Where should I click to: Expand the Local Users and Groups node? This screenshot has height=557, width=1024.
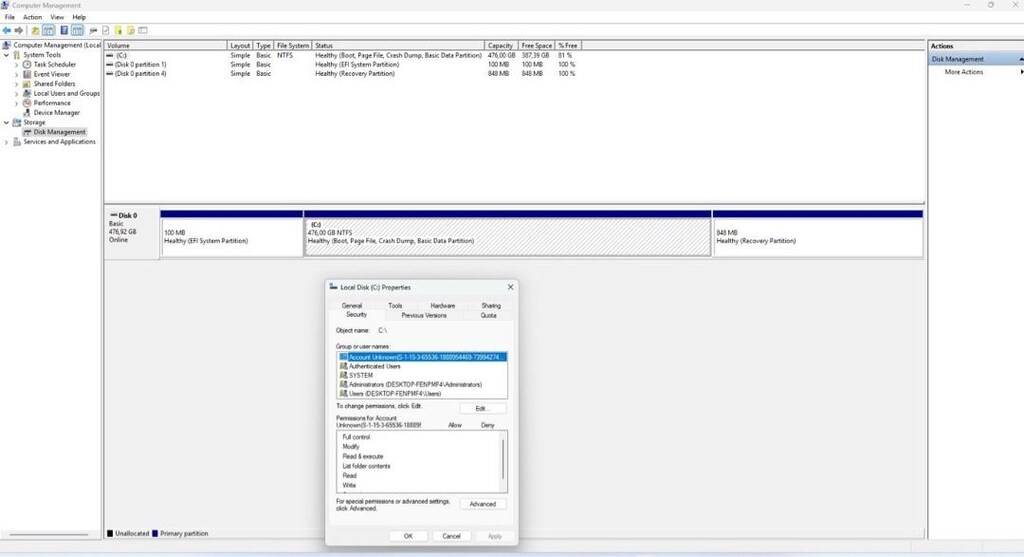pyautogui.click(x=17, y=93)
